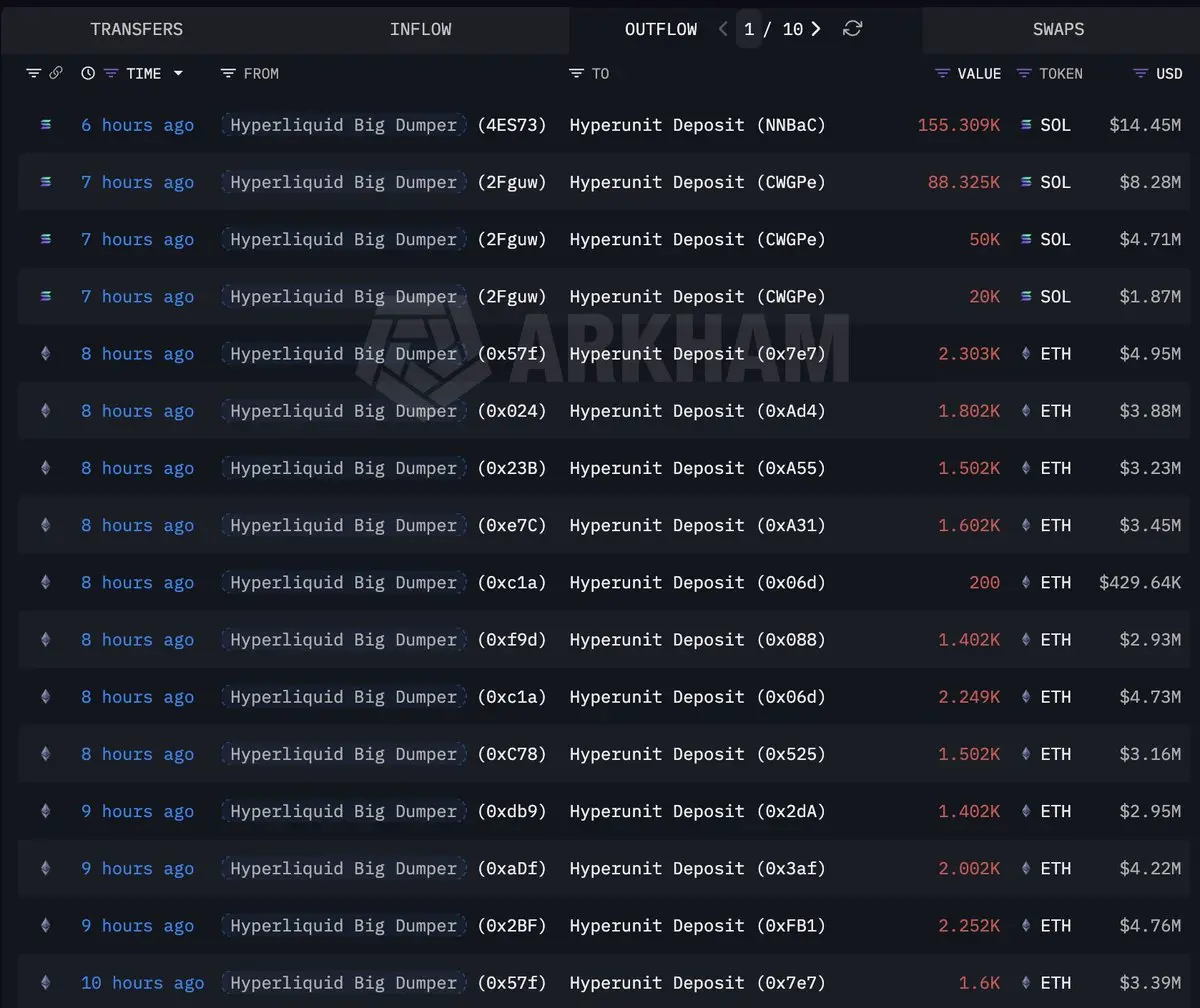Open Hyperunit Deposit (0xFB1) recipient
This screenshot has width=1200, height=1008.
[698, 926]
